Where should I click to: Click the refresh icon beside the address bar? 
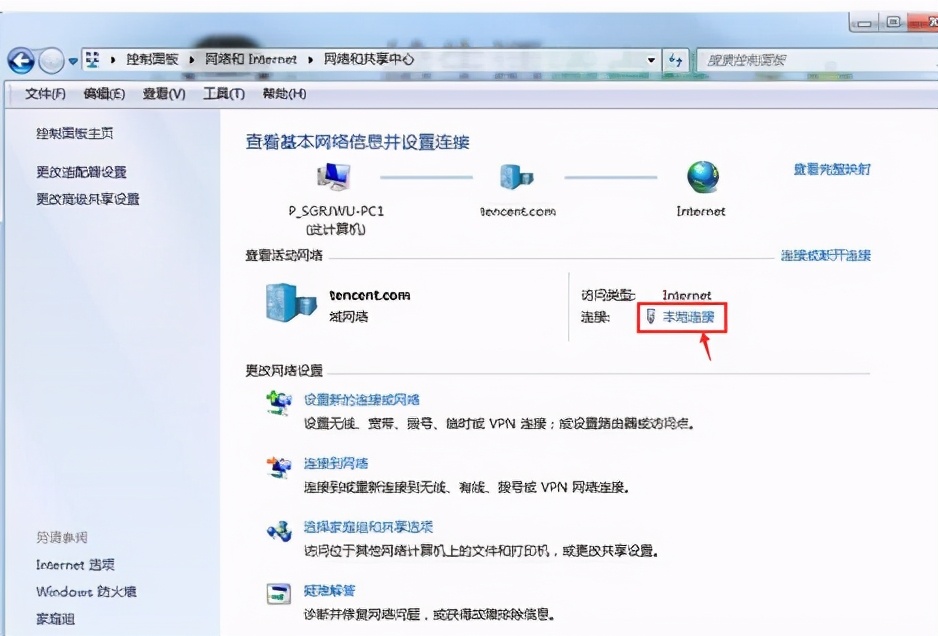pyautogui.click(x=675, y=59)
